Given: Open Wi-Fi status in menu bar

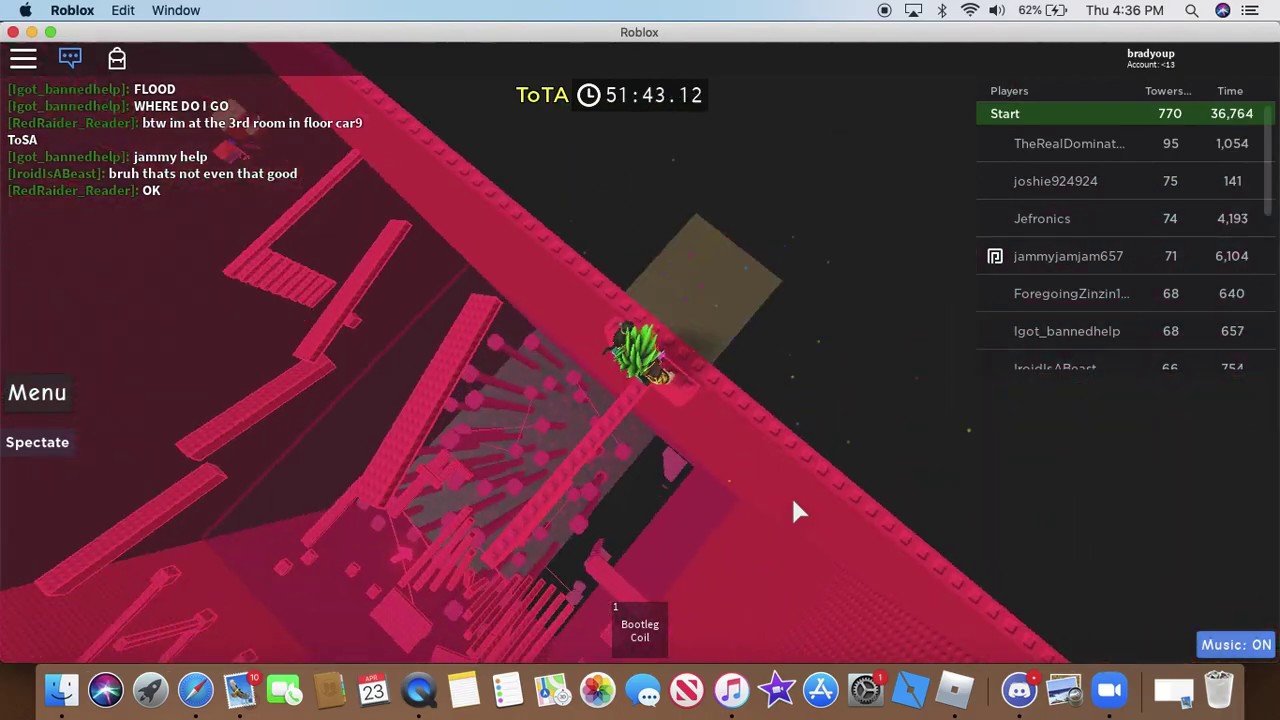Looking at the screenshot, I should coord(970,10).
